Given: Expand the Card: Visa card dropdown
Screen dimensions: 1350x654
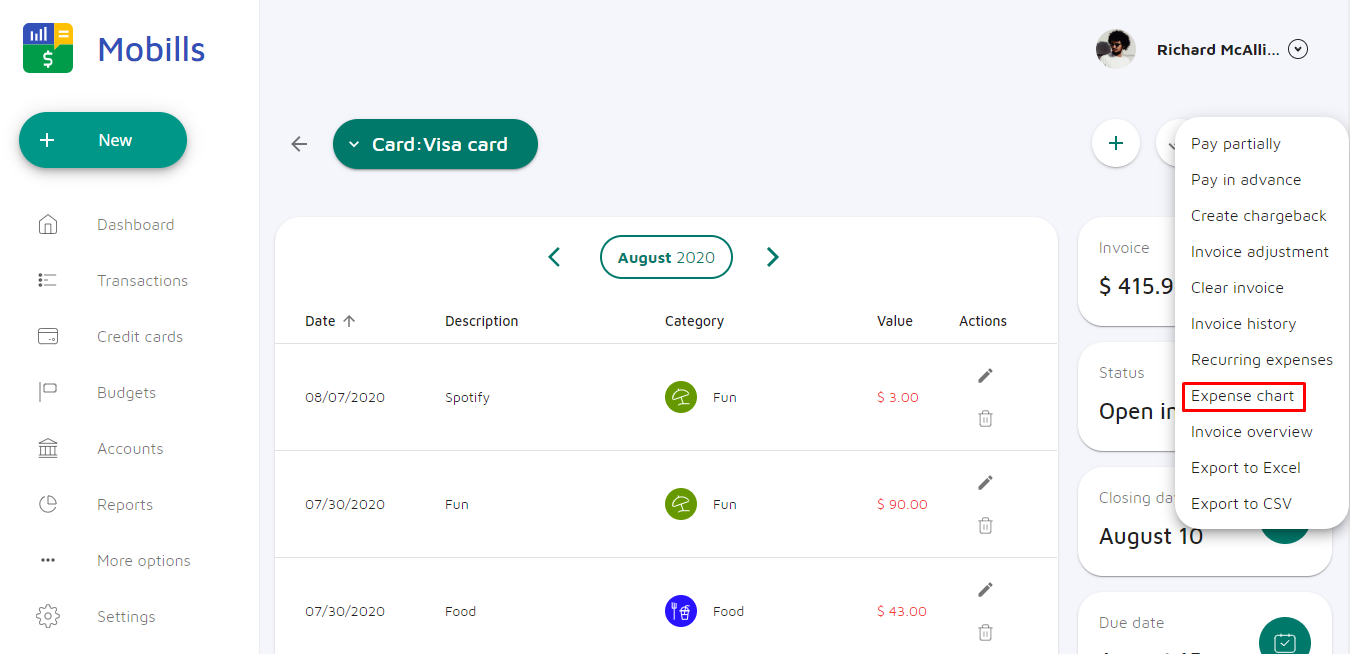Looking at the screenshot, I should [435, 144].
